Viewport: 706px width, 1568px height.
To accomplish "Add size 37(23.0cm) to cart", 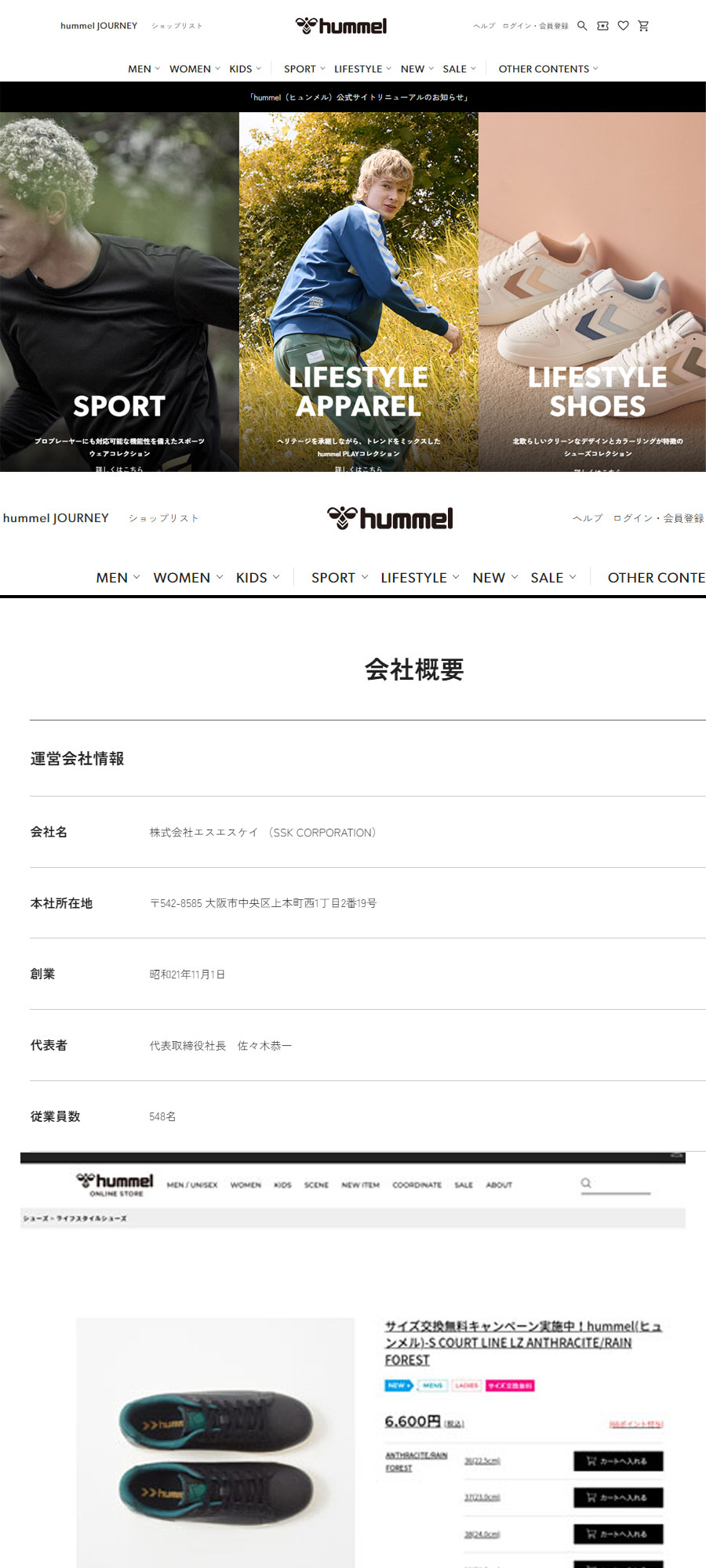I will click(x=618, y=1497).
